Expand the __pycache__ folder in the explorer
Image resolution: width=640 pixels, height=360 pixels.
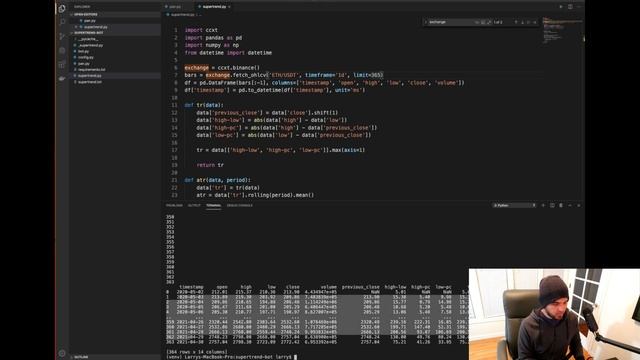coord(116,39)
